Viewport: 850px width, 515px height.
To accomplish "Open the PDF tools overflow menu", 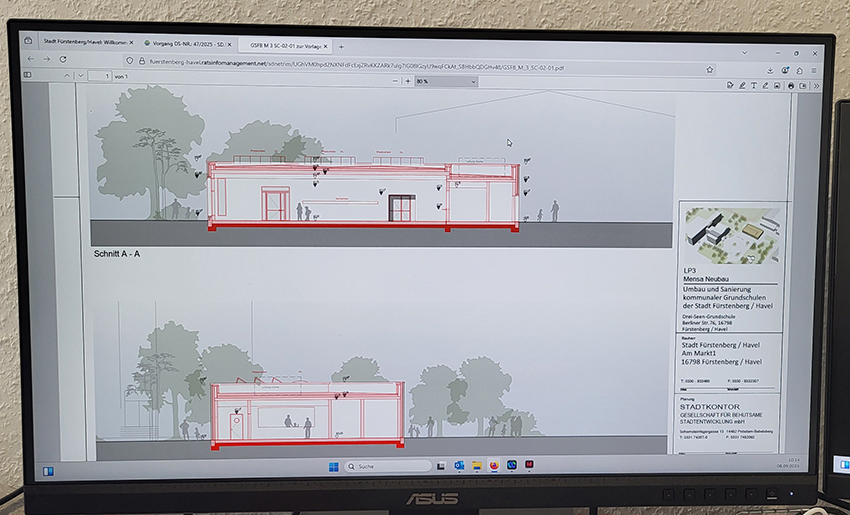I will (816, 87).
